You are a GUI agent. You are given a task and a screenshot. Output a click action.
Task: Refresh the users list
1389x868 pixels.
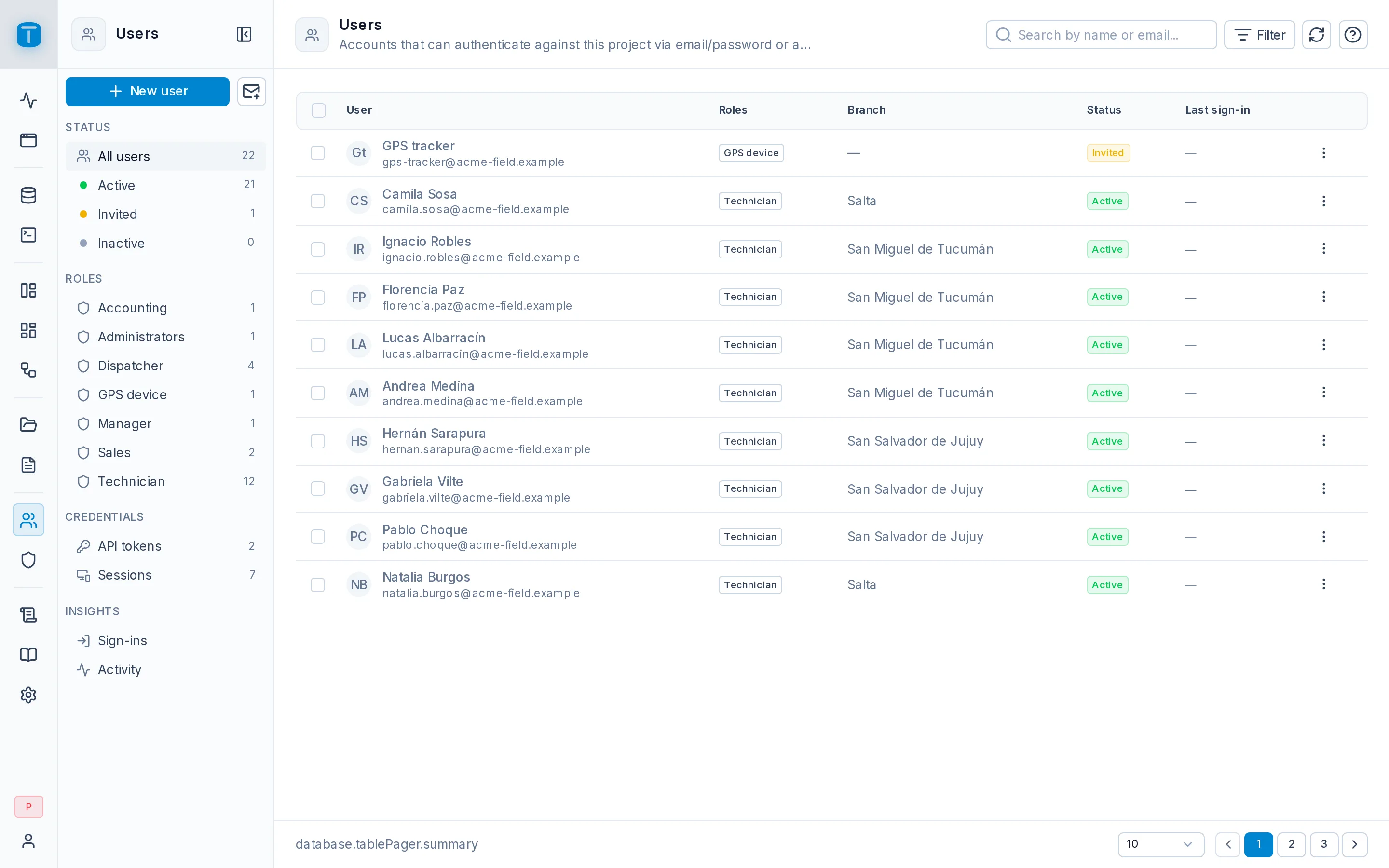tap(1316, 35)
